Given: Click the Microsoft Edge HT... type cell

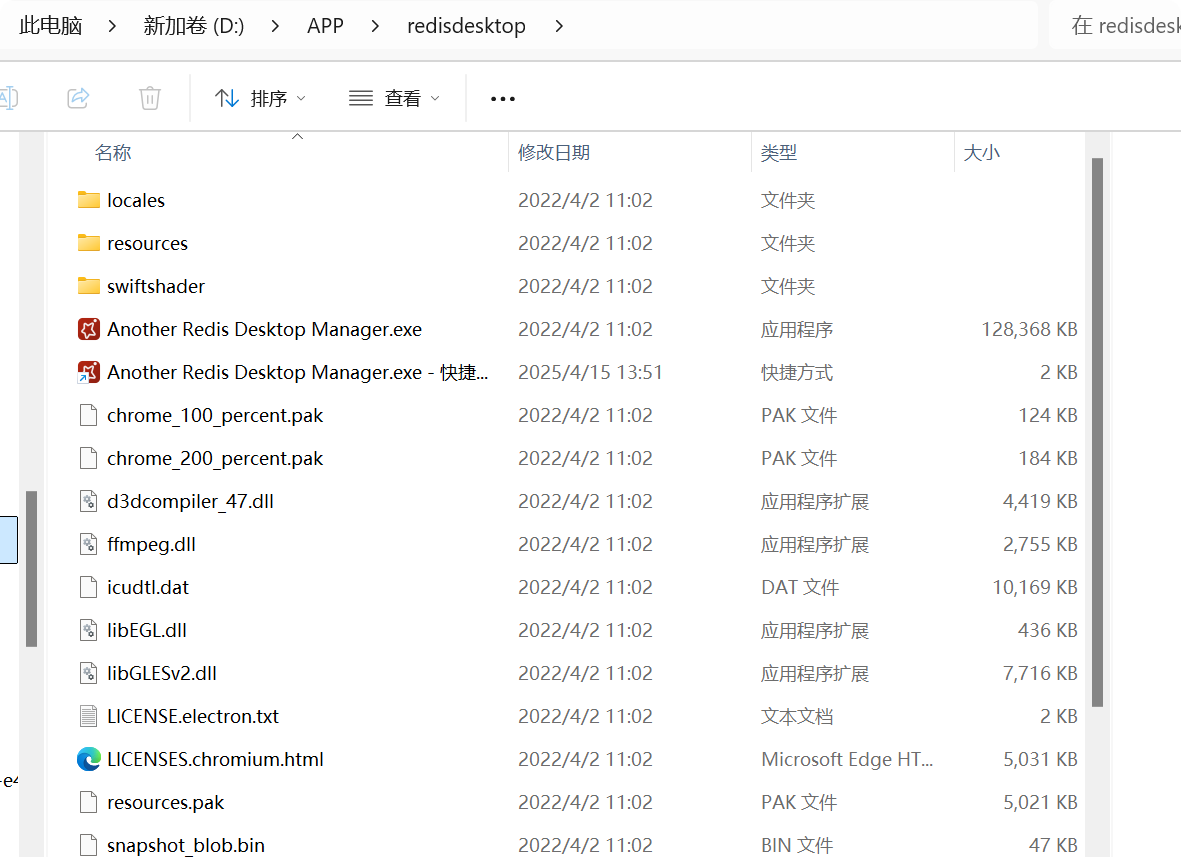Looking at the screenshot, I should pos(847,759).
